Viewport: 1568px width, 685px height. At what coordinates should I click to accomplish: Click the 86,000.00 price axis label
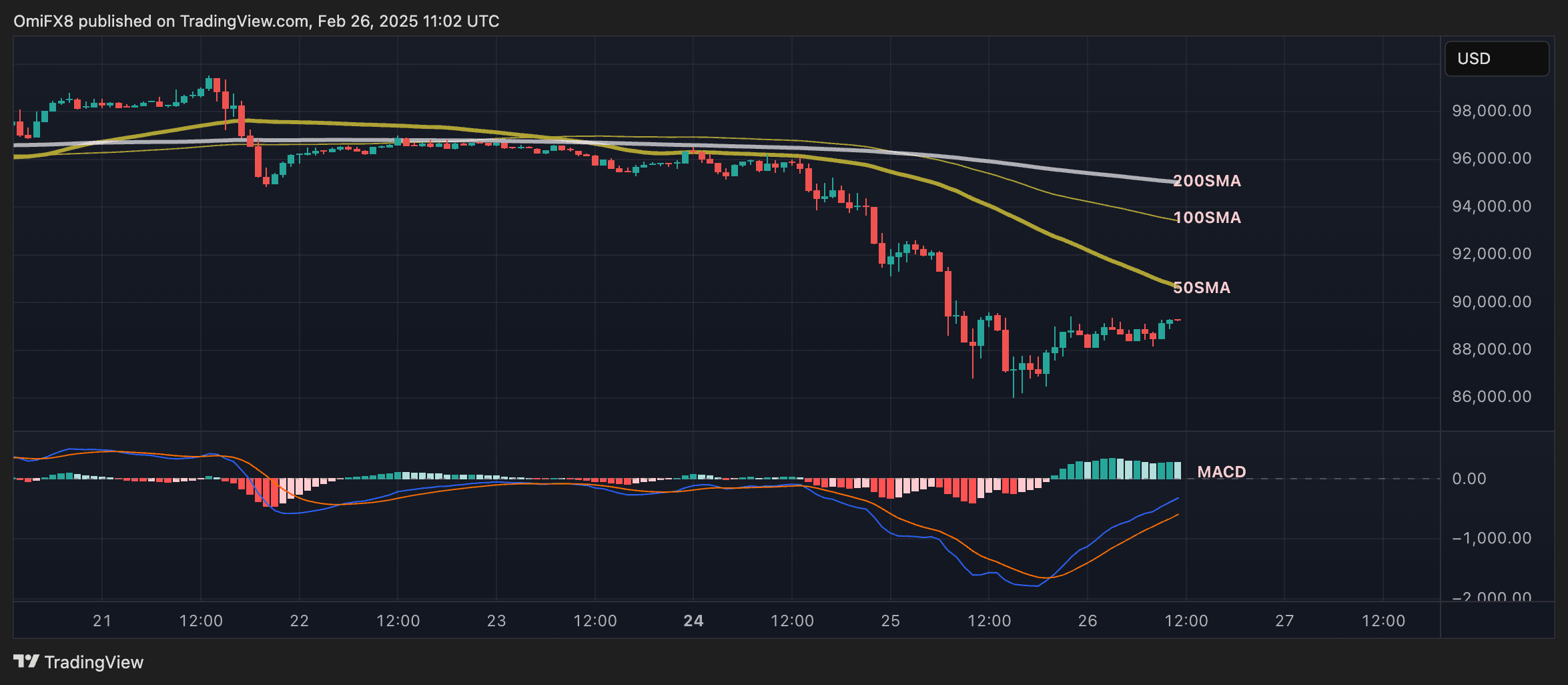point(1492,397)
